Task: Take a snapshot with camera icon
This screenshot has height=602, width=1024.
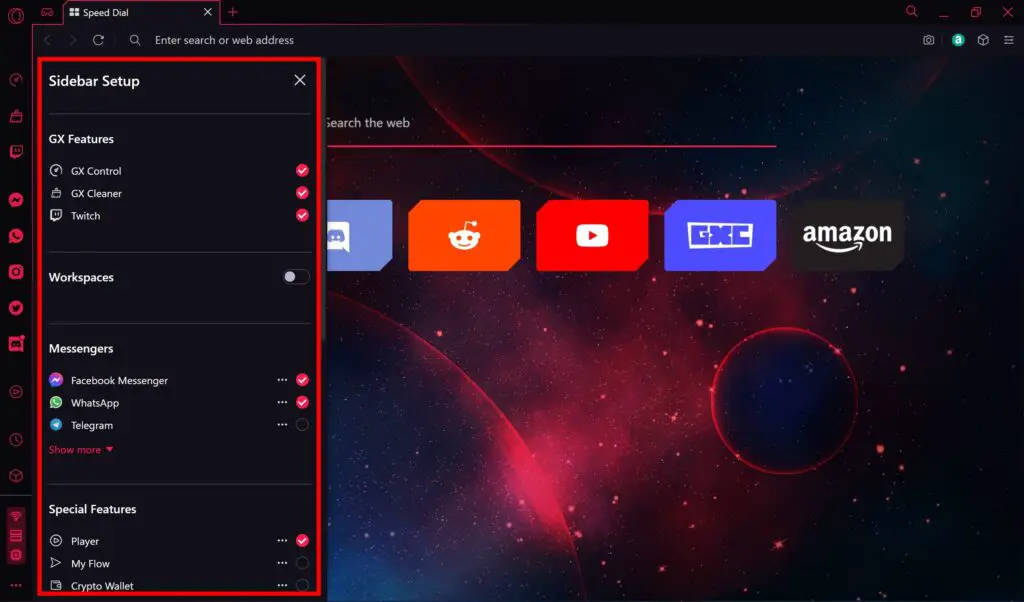Action: [928, 40]
